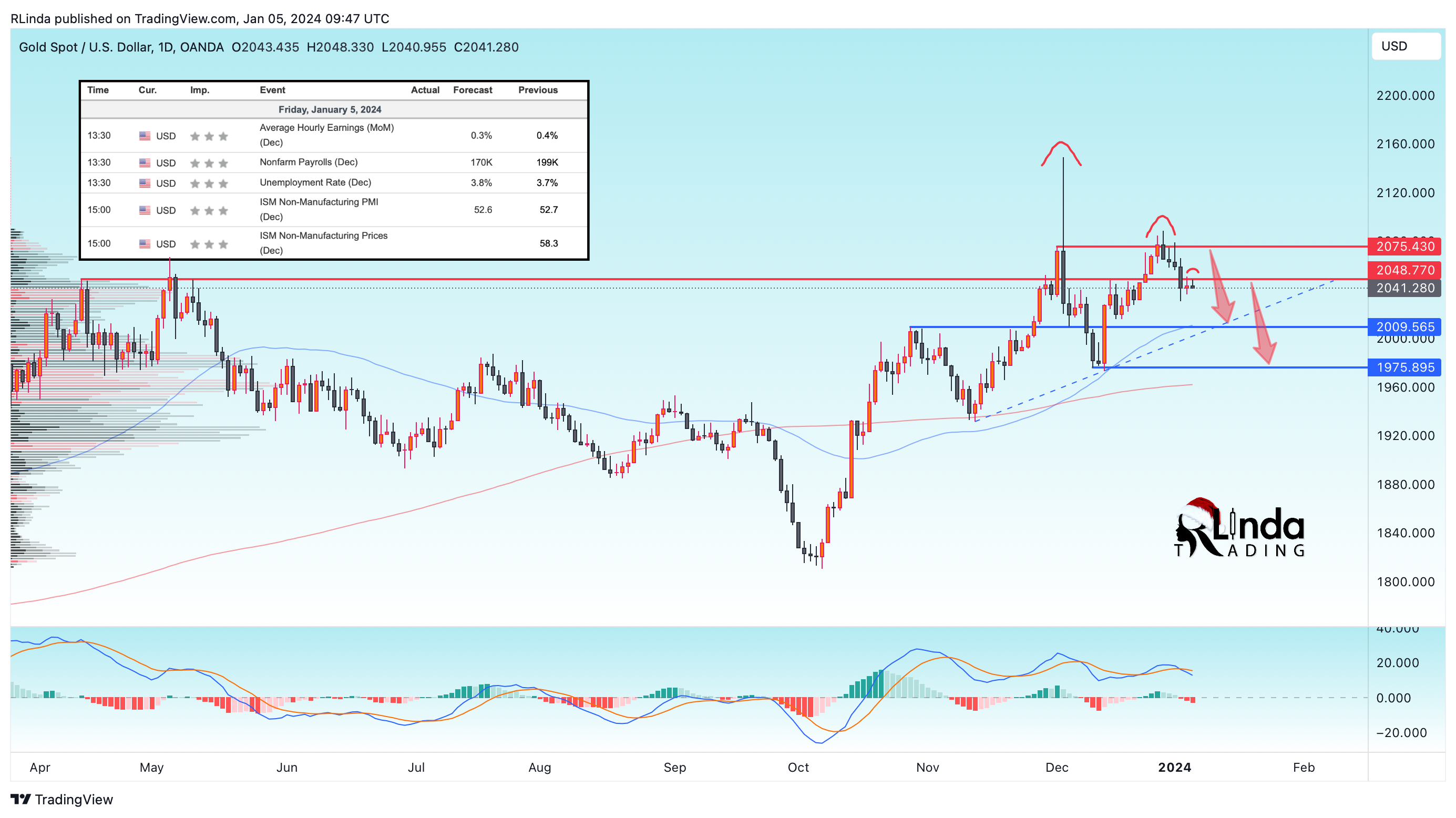Click the Unemployment Rate (Dec) event
This screenshot has height=818, width=1456.
[315, 182]
